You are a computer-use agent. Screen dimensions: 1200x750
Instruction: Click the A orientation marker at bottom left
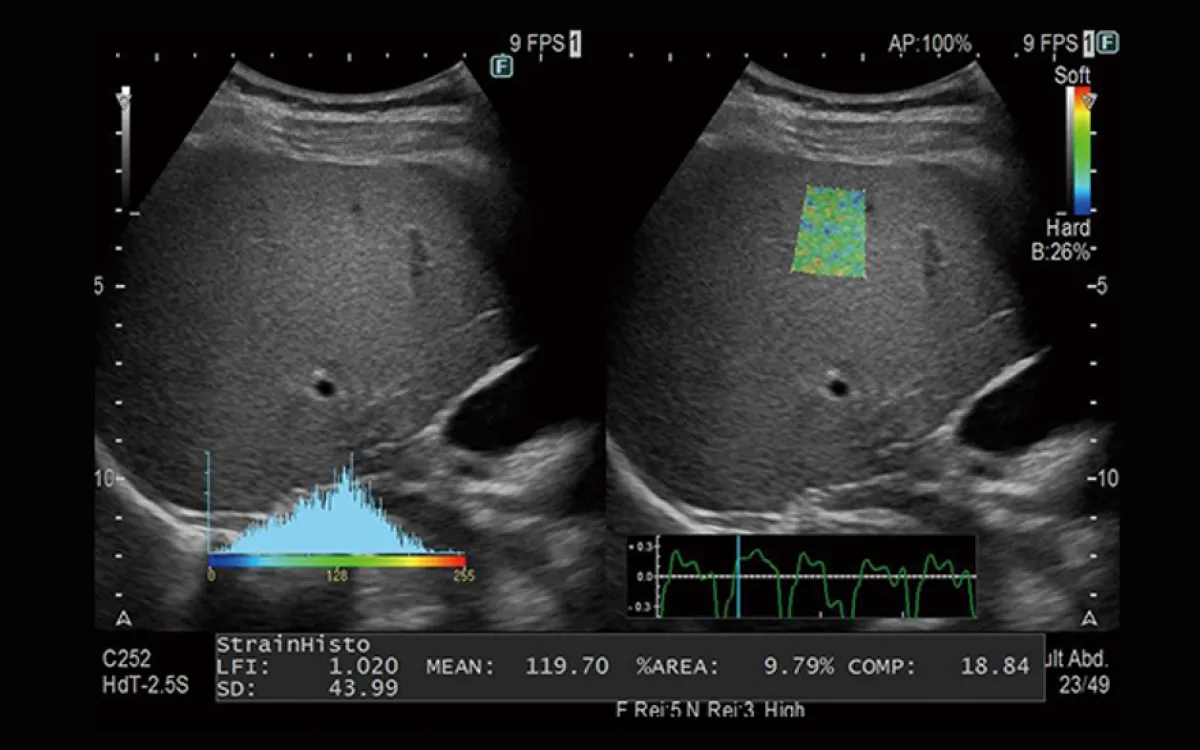click(123, 618)
